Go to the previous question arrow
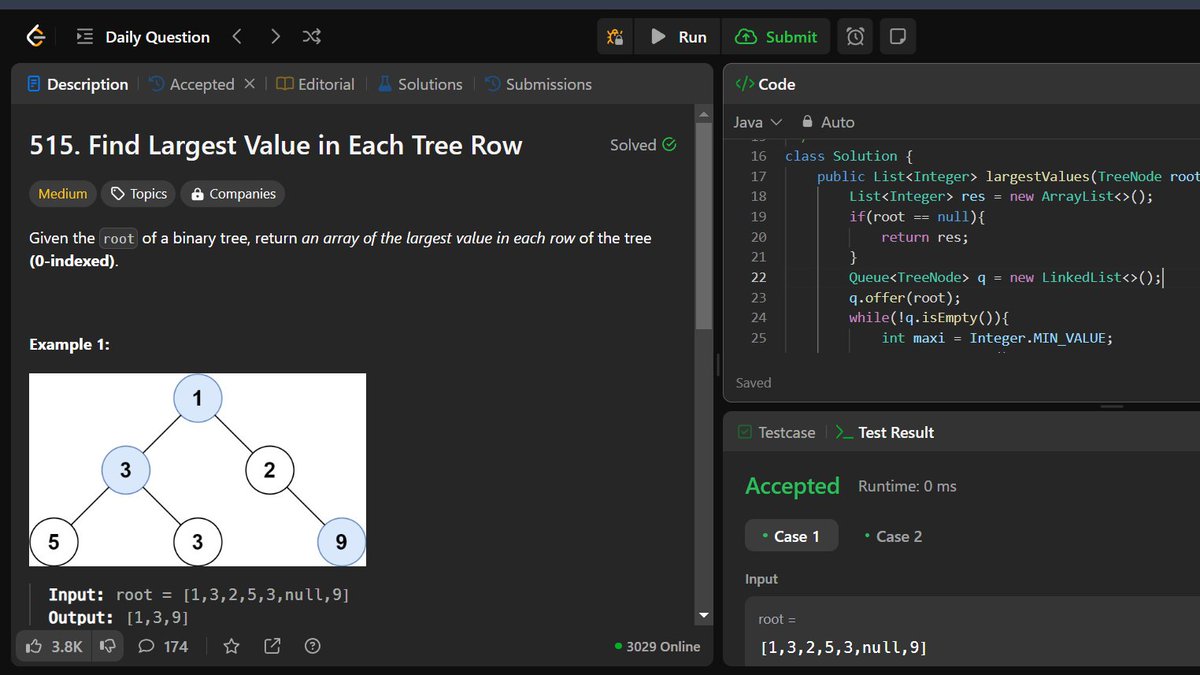This screenshot has height=675, width=1200. (x=237, y=37)
